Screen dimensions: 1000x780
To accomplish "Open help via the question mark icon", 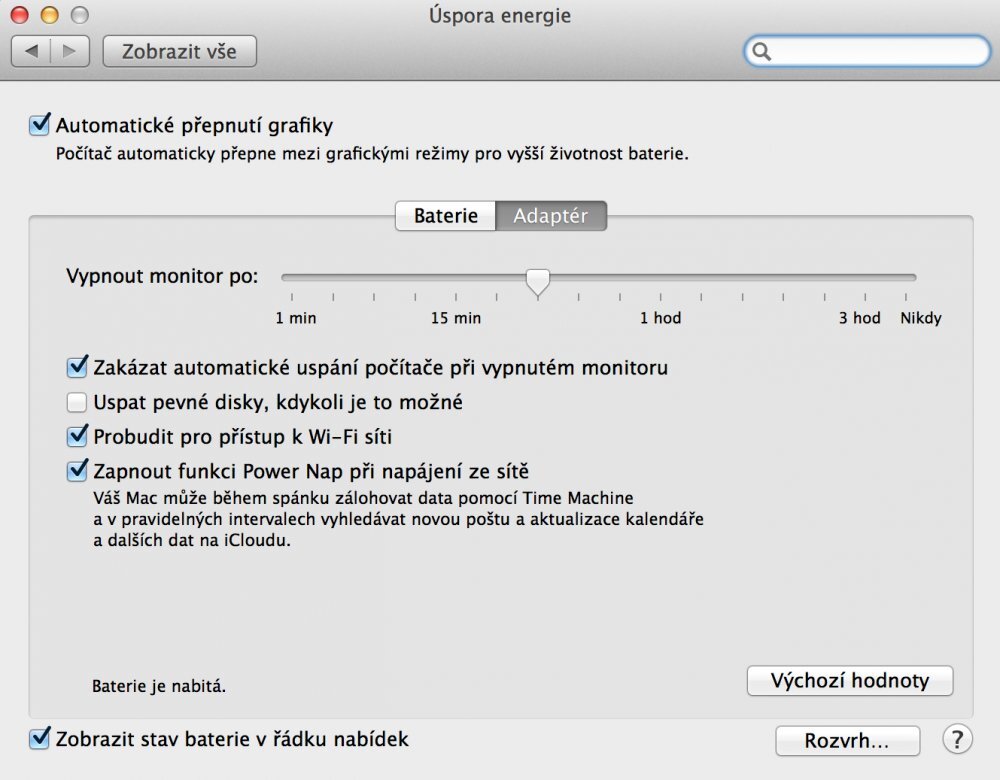I will tap(956, 741).
